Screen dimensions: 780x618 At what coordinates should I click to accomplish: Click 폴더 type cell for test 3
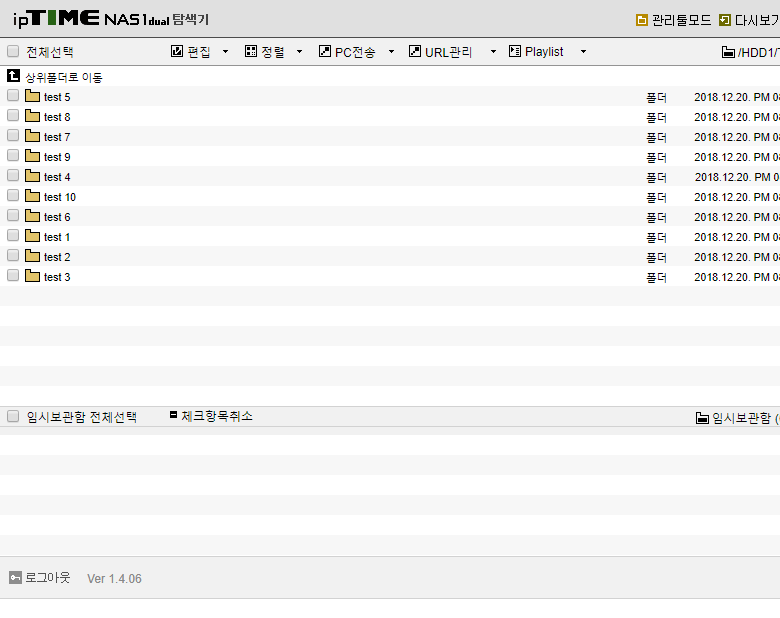[x=656, y=278]
